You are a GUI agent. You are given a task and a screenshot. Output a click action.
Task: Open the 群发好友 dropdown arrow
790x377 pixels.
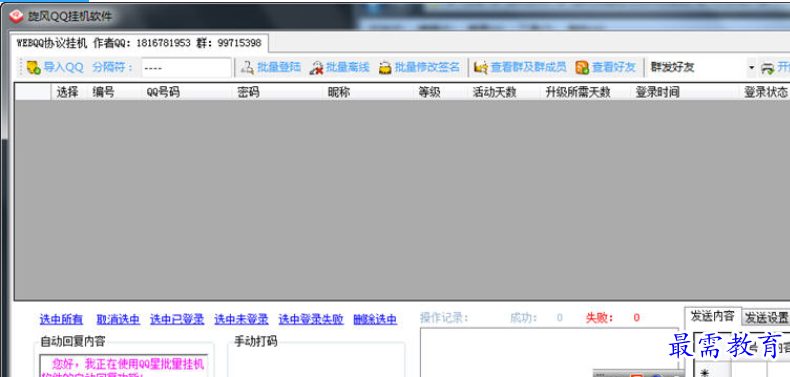click(x=752, y=68)
